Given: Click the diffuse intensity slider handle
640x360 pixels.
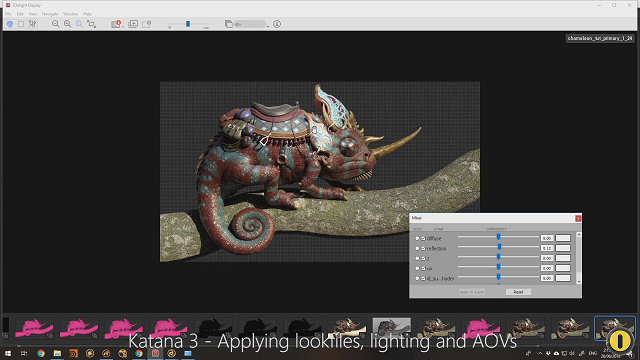Looking at the screenshot, I should (x=498, y=237).
